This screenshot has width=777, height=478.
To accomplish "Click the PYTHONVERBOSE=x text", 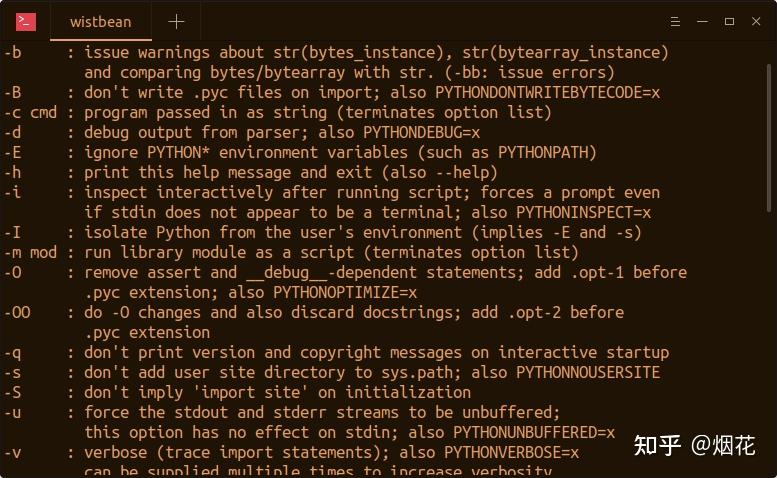I will click(511, 452).
